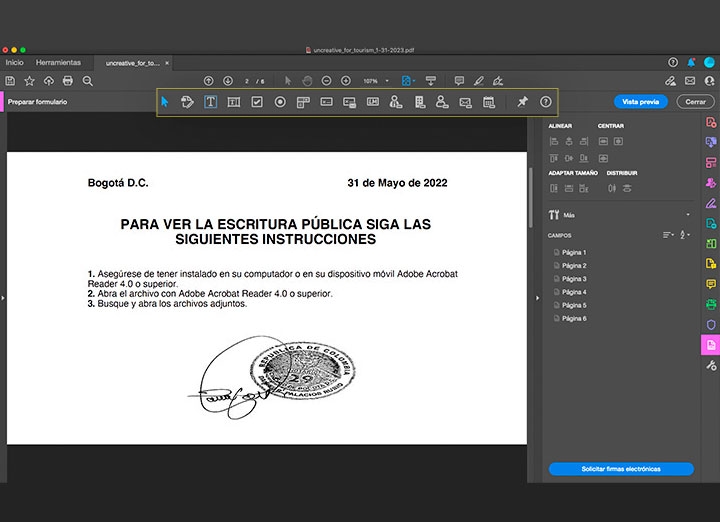
Task: Select the radio button field tool
Action: 280,102
